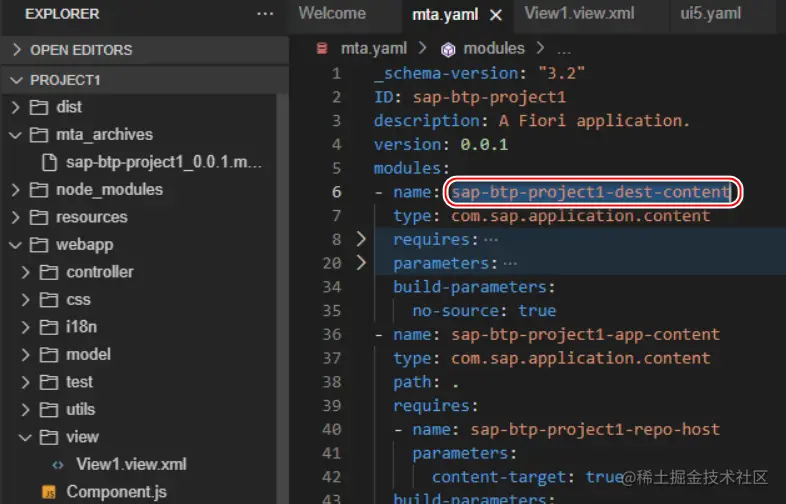Switch to the Welcome tab
This screenshot has height=504, width=786.
click(x=332, y=14)
